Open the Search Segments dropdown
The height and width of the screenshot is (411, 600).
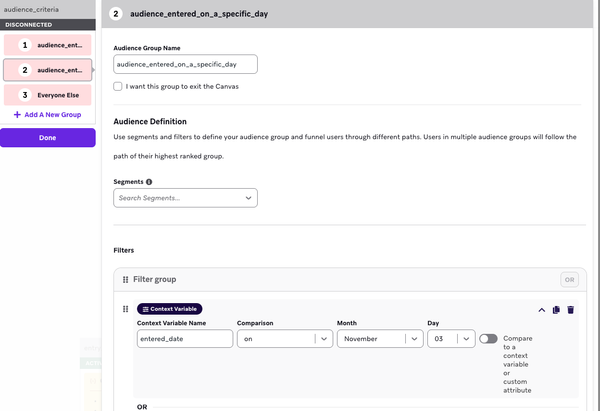tap(186, 198)
